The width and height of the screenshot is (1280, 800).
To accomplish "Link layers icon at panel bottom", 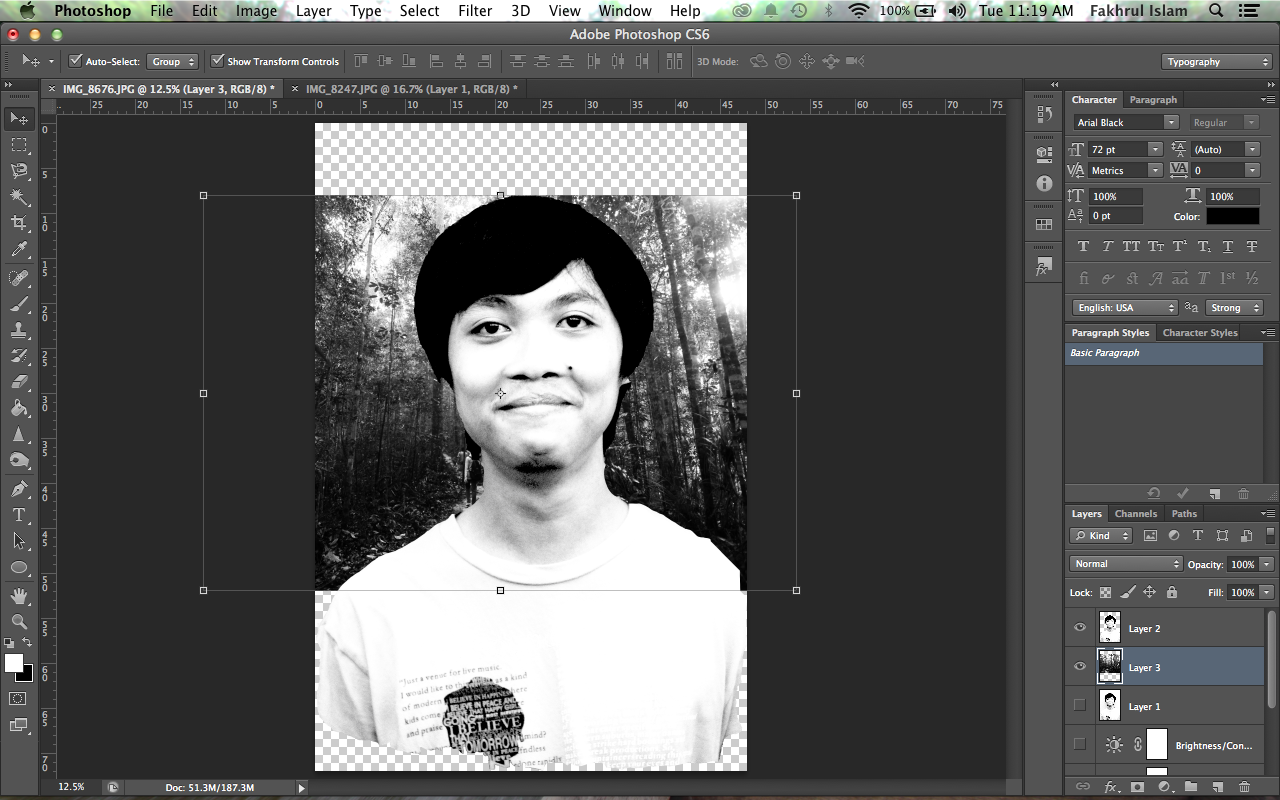I will tap(1083, 787).
